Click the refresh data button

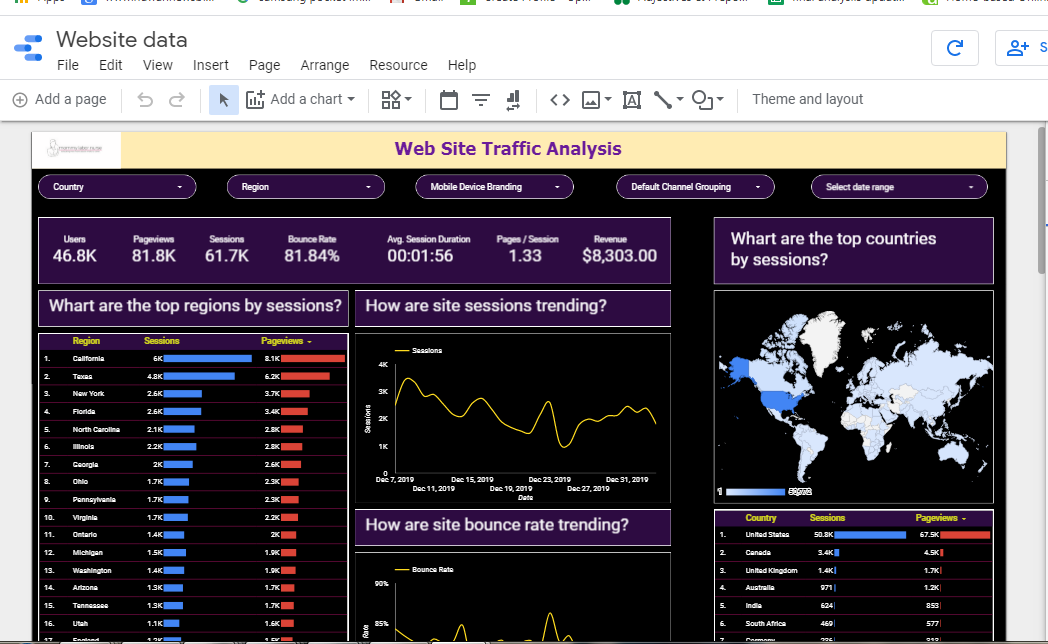(x=954, y=47)
